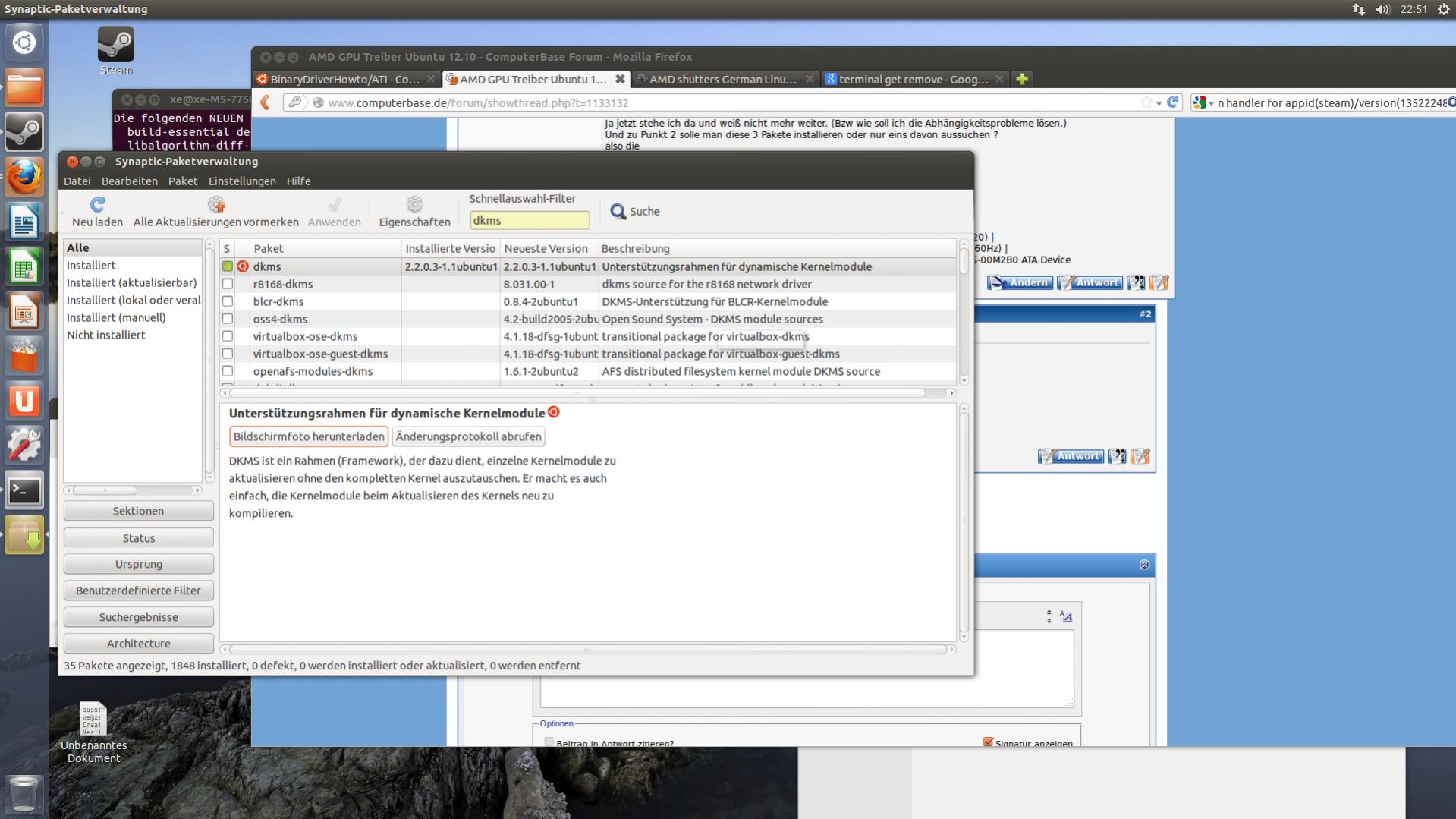Open LibreOffice Impress from launcher
This screenshot has width=1456, height=819.
click(x=24, y=311)
